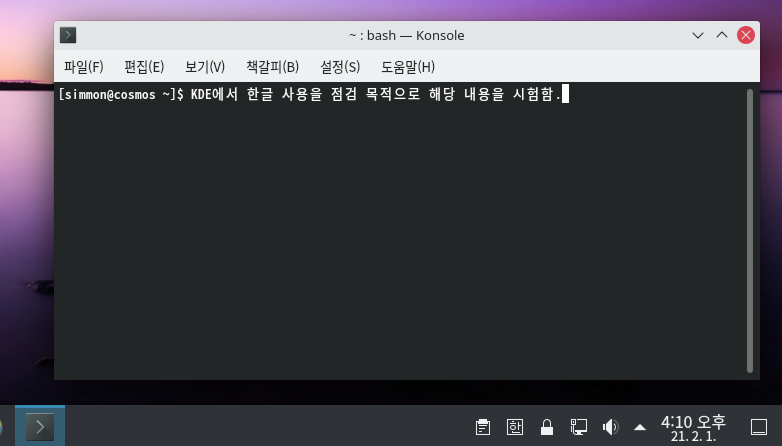Click the lock icon in the system tray

(547, 427)
